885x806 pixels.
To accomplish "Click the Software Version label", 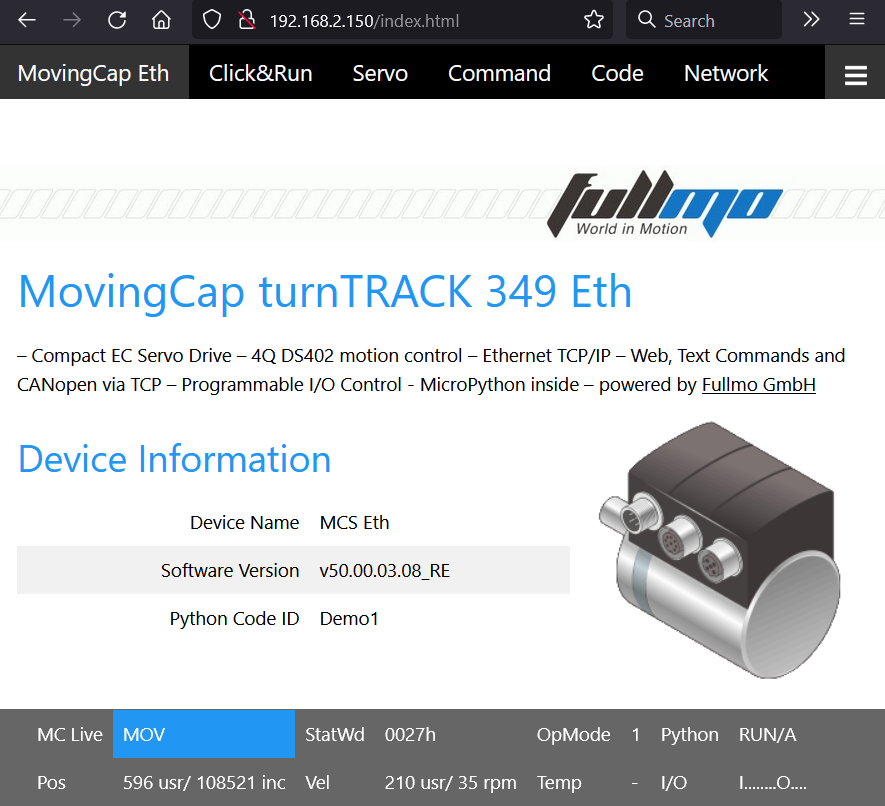I will pos(230,571).
